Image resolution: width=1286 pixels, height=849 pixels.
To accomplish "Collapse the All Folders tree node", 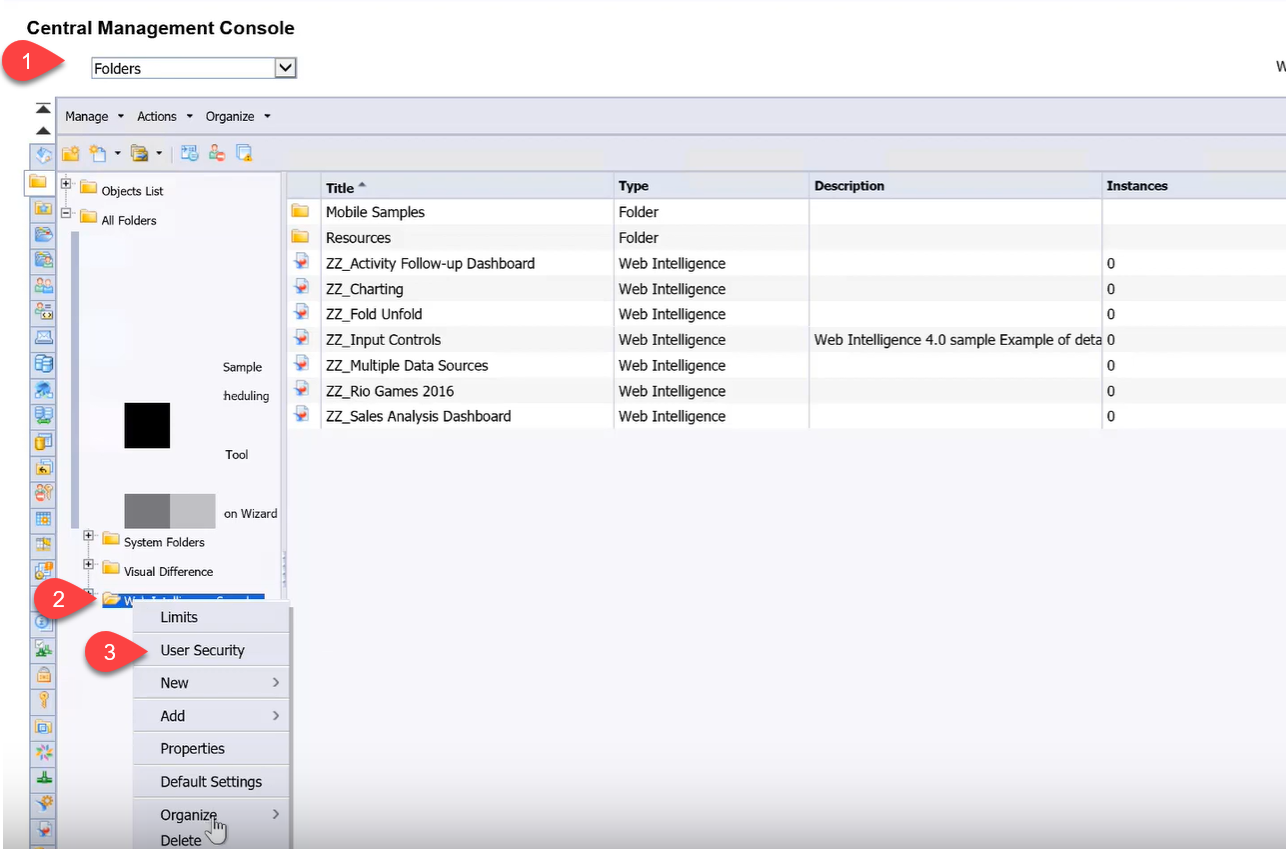I will [x=66, y=214].
